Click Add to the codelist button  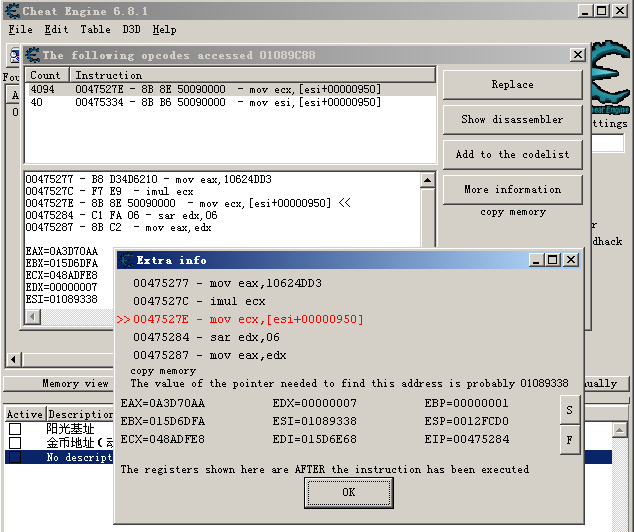pyautogui.click(x=513, y=154)
